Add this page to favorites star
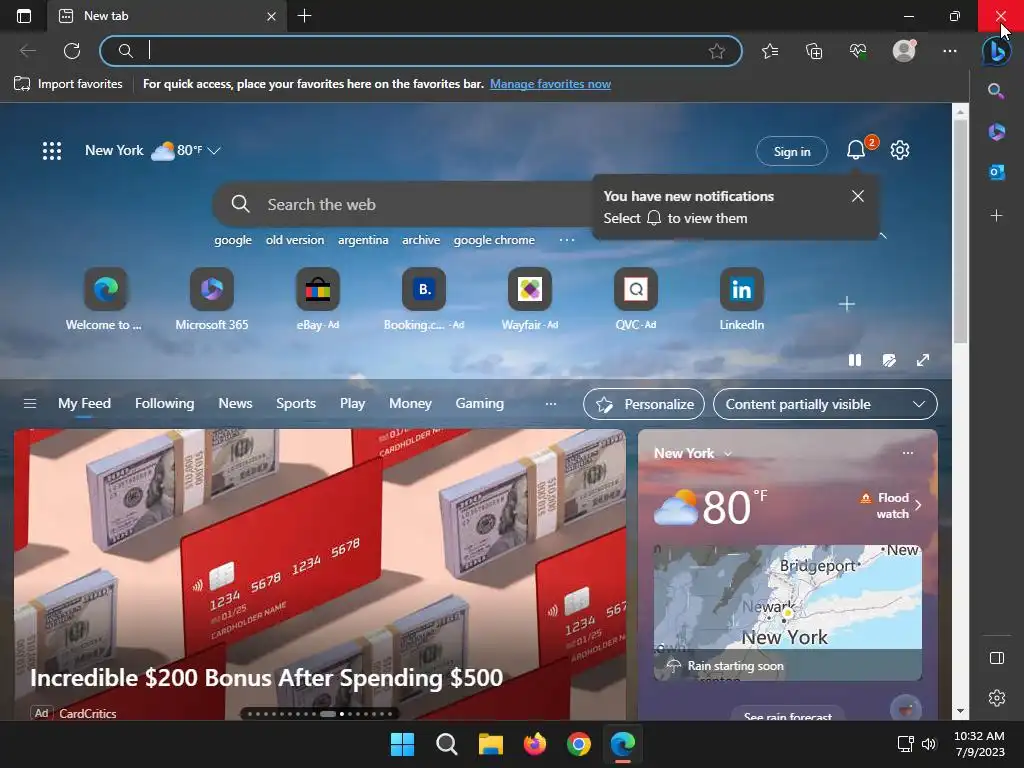The width and height of the screenshot is (1024, 768). pyautogui.click(x=716, y=51)
